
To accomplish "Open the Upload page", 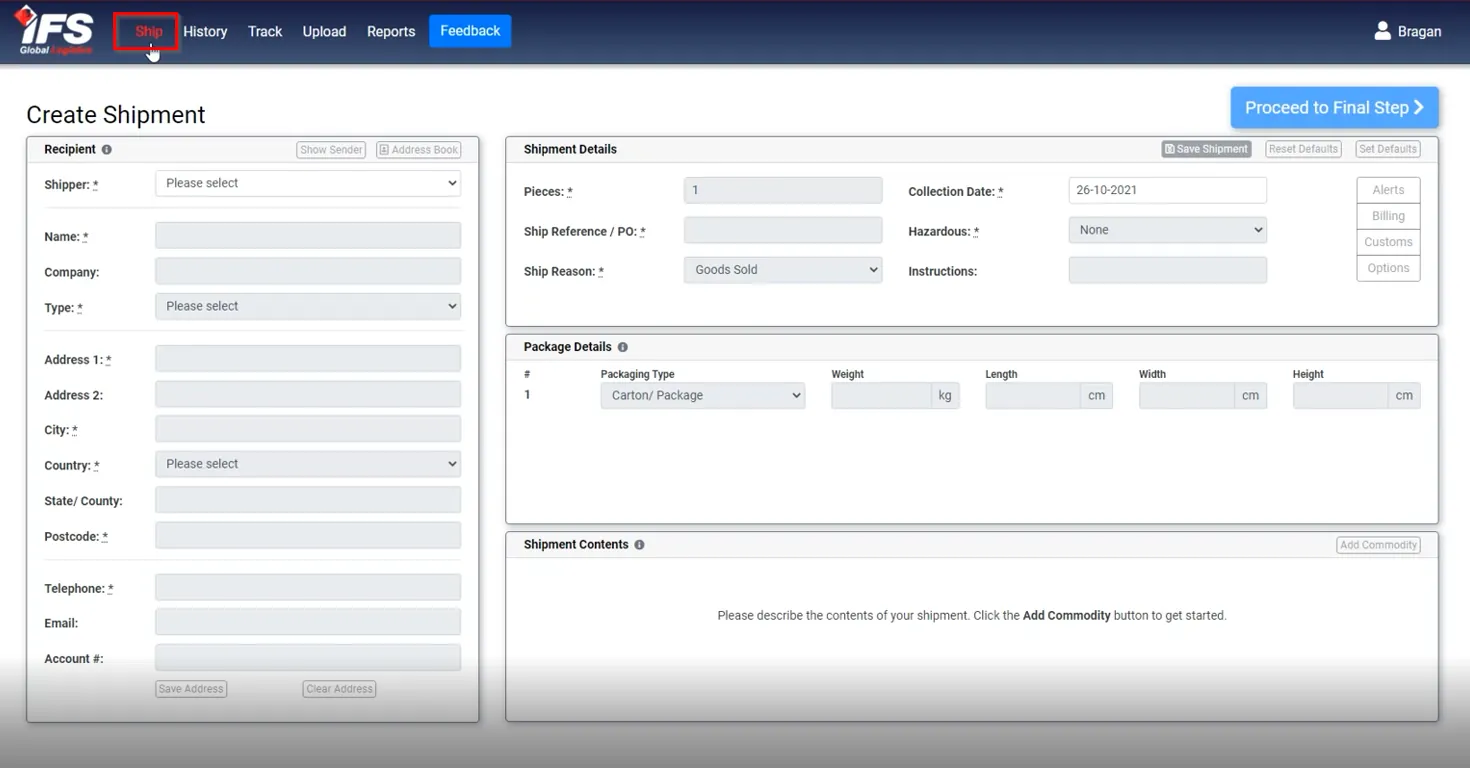I will pyautogui.click(x=324, y=31).
